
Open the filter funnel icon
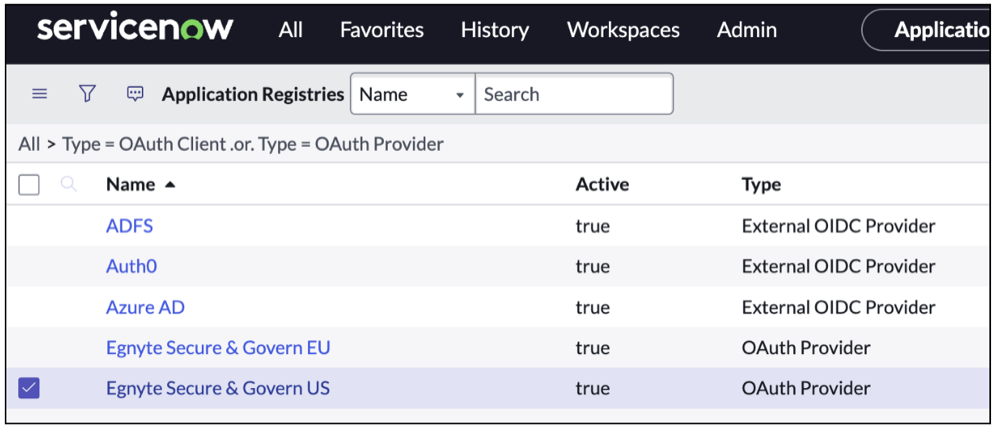(87, 94)
